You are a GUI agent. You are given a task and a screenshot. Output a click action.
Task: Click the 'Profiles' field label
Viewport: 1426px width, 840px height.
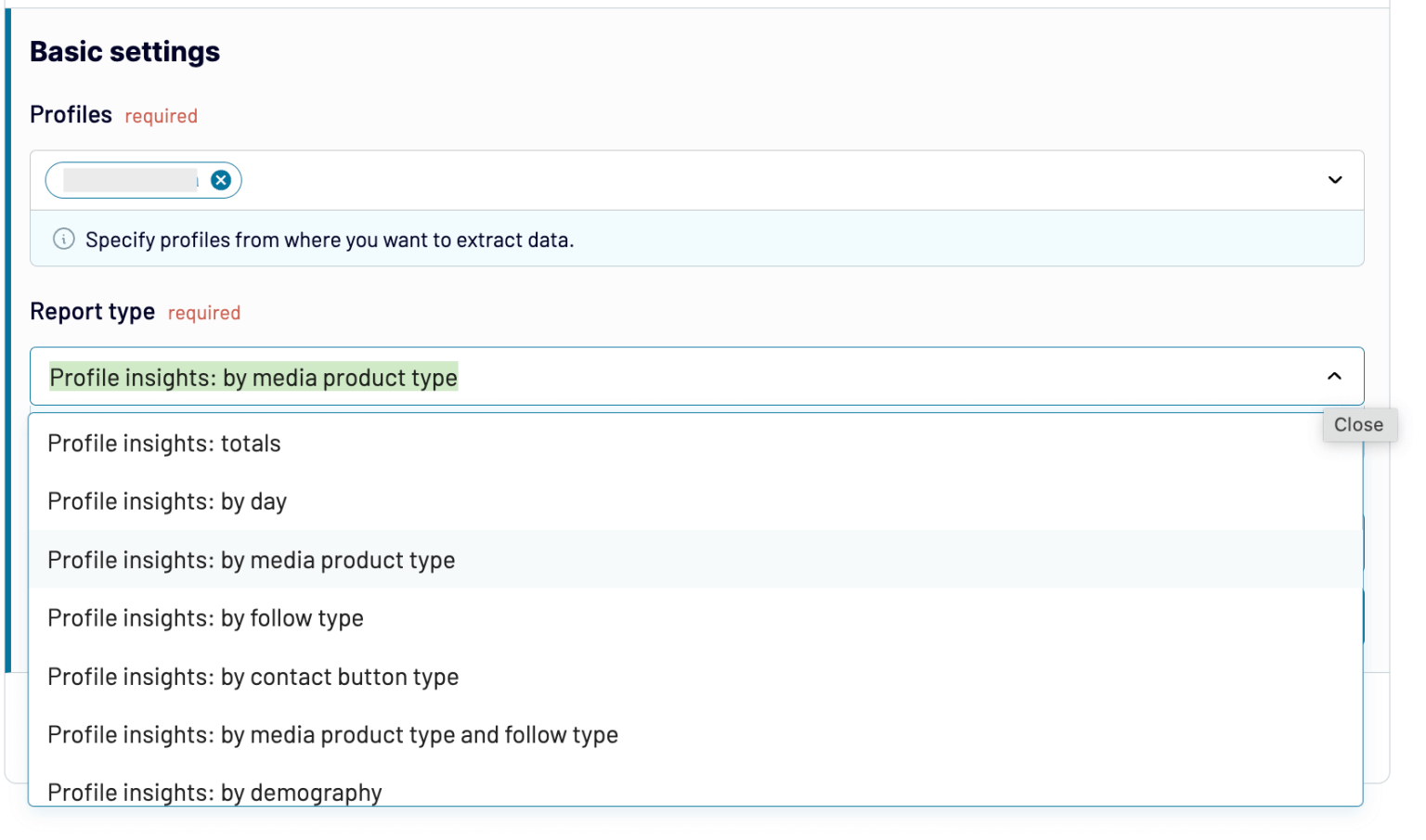point(71,115)
